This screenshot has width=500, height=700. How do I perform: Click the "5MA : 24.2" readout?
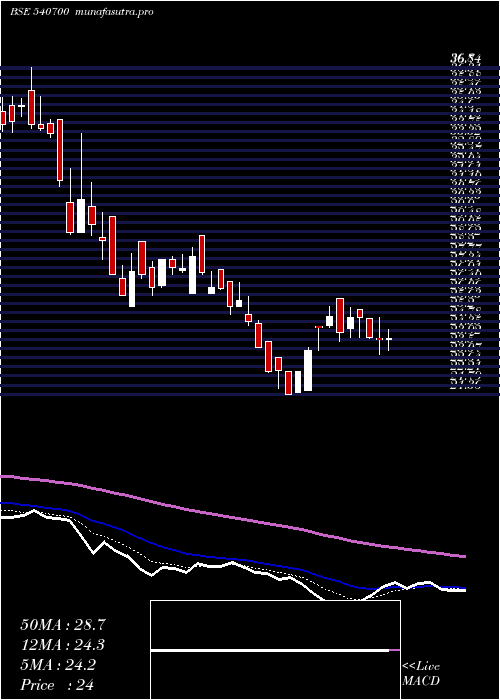coord(58,665)
